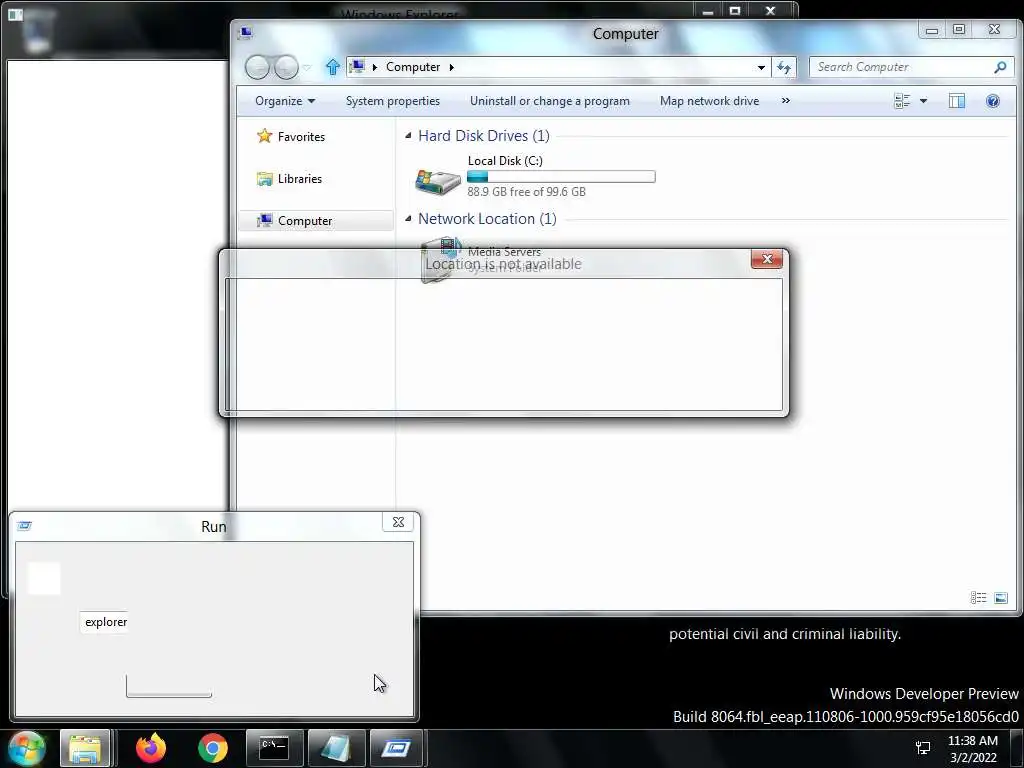
Task: Expand arrow after Computer breadcrumb
Action: pos(451,67)
